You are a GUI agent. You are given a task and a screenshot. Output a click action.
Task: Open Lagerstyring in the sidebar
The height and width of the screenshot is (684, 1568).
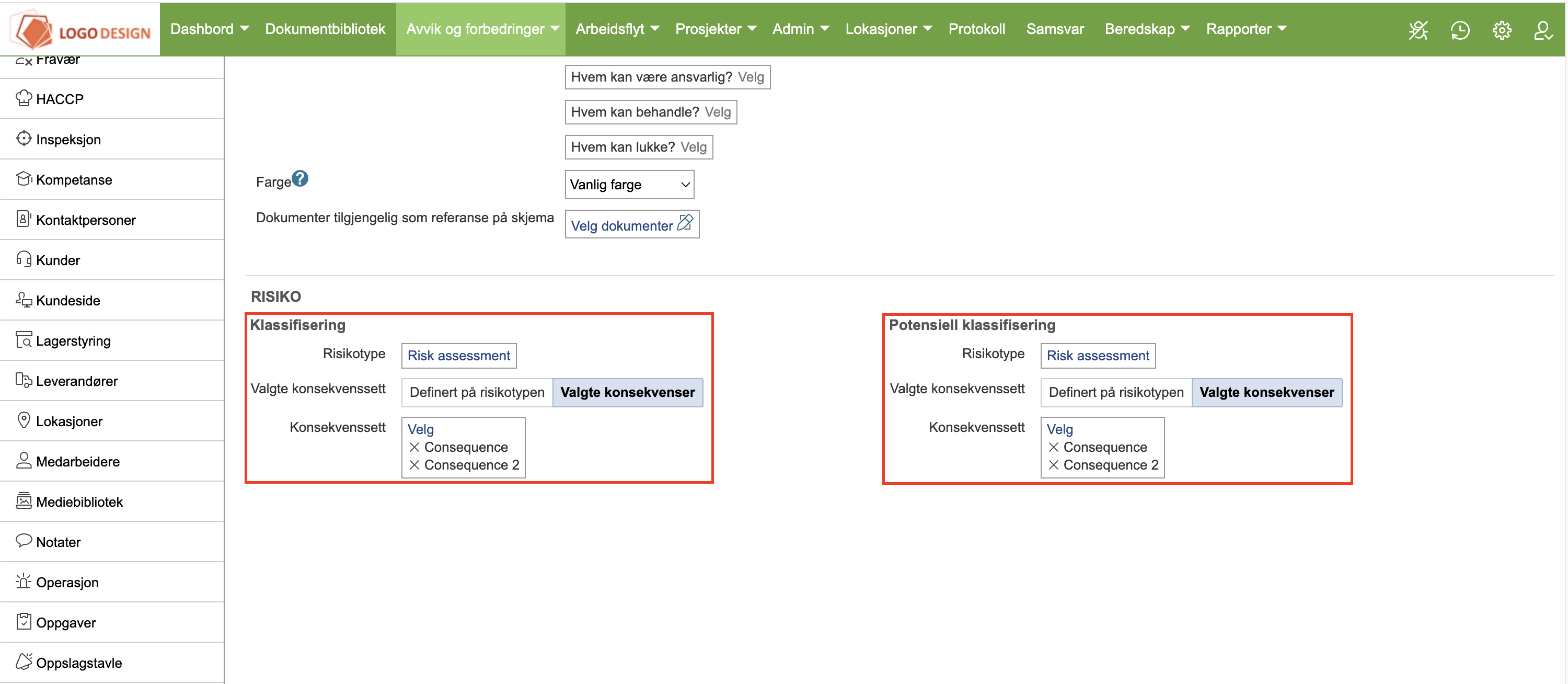point(73,340)
